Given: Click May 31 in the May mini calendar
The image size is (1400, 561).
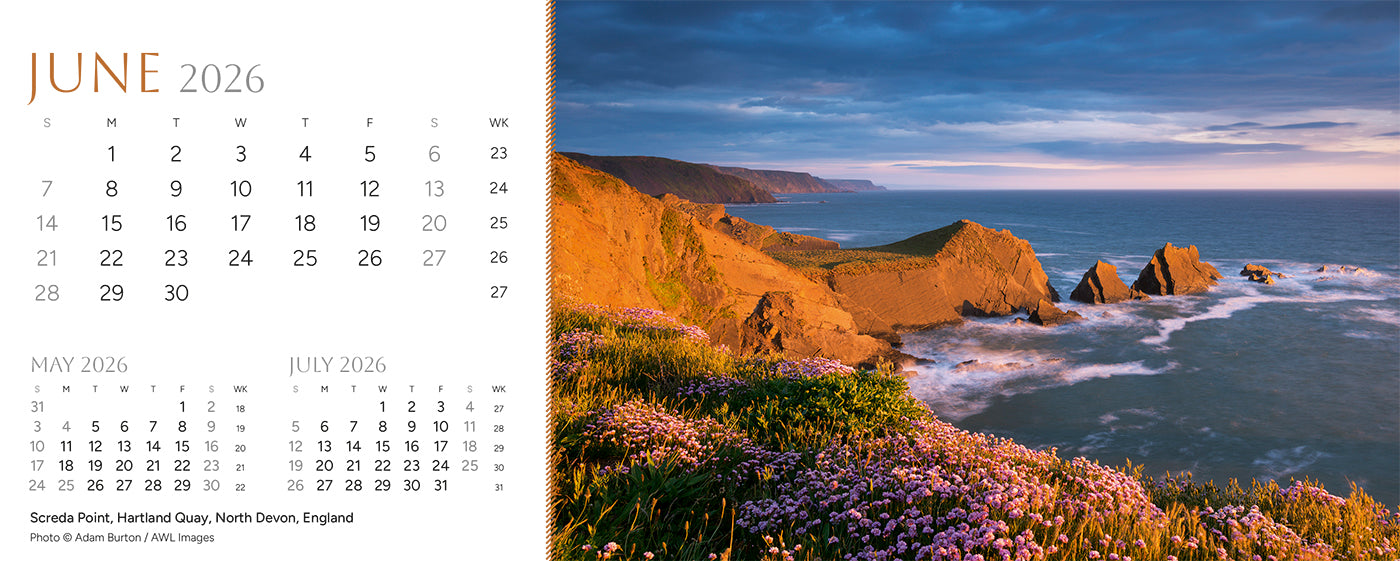Looking at the screenshot, I should pyautogui.click(x=37, y=407).
